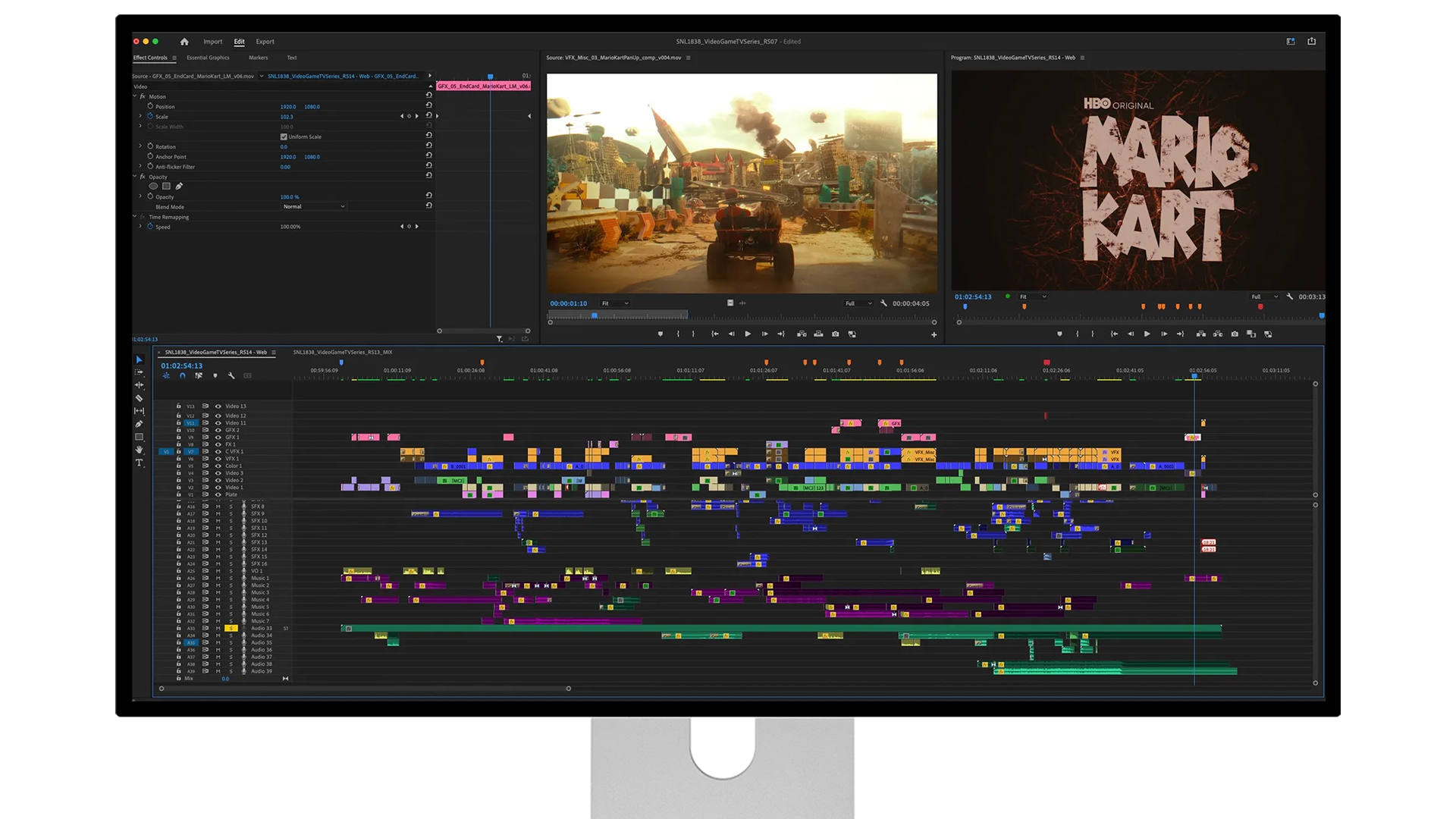Select the Hand tool
1456x819 pixels.
coord(140,450)
